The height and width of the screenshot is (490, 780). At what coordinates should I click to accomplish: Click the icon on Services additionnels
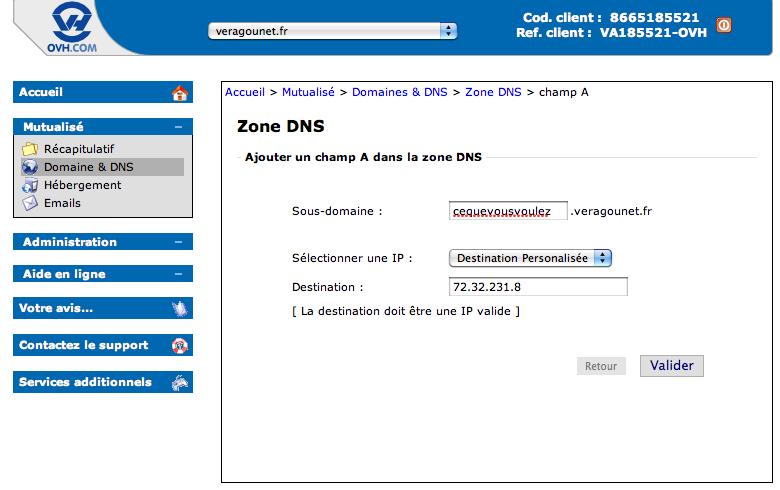[x=180, y=382]
